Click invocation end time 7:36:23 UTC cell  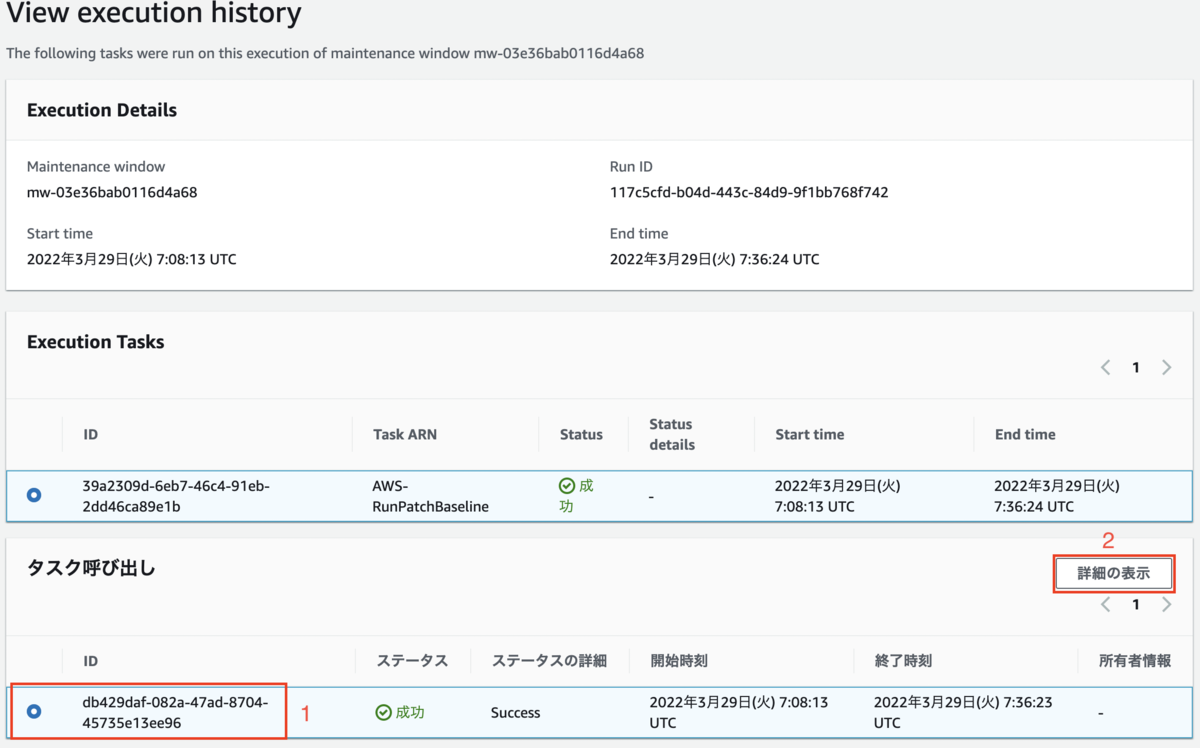(964, 712)
